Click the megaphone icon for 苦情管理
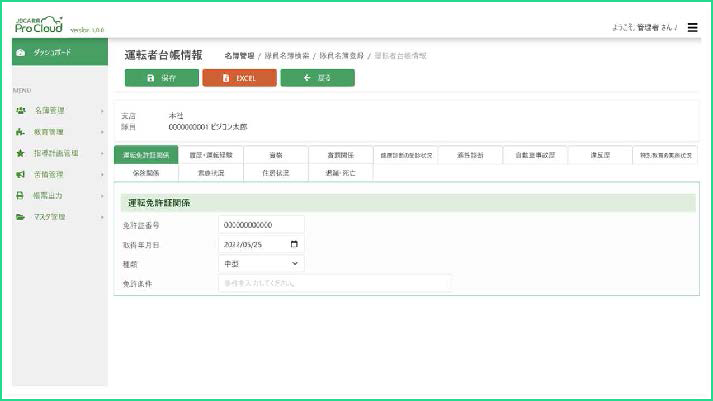 click(x=20, y=174)
